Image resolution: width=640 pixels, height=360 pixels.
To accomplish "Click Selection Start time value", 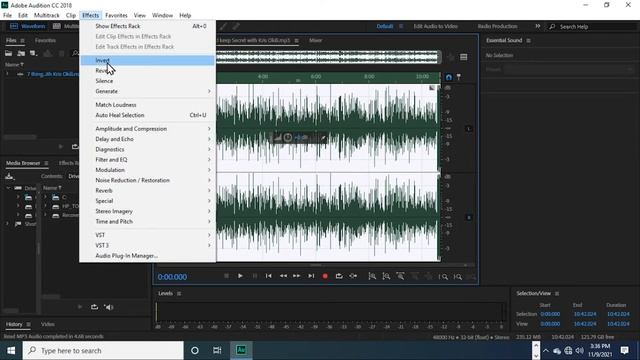I will point(550,314).
